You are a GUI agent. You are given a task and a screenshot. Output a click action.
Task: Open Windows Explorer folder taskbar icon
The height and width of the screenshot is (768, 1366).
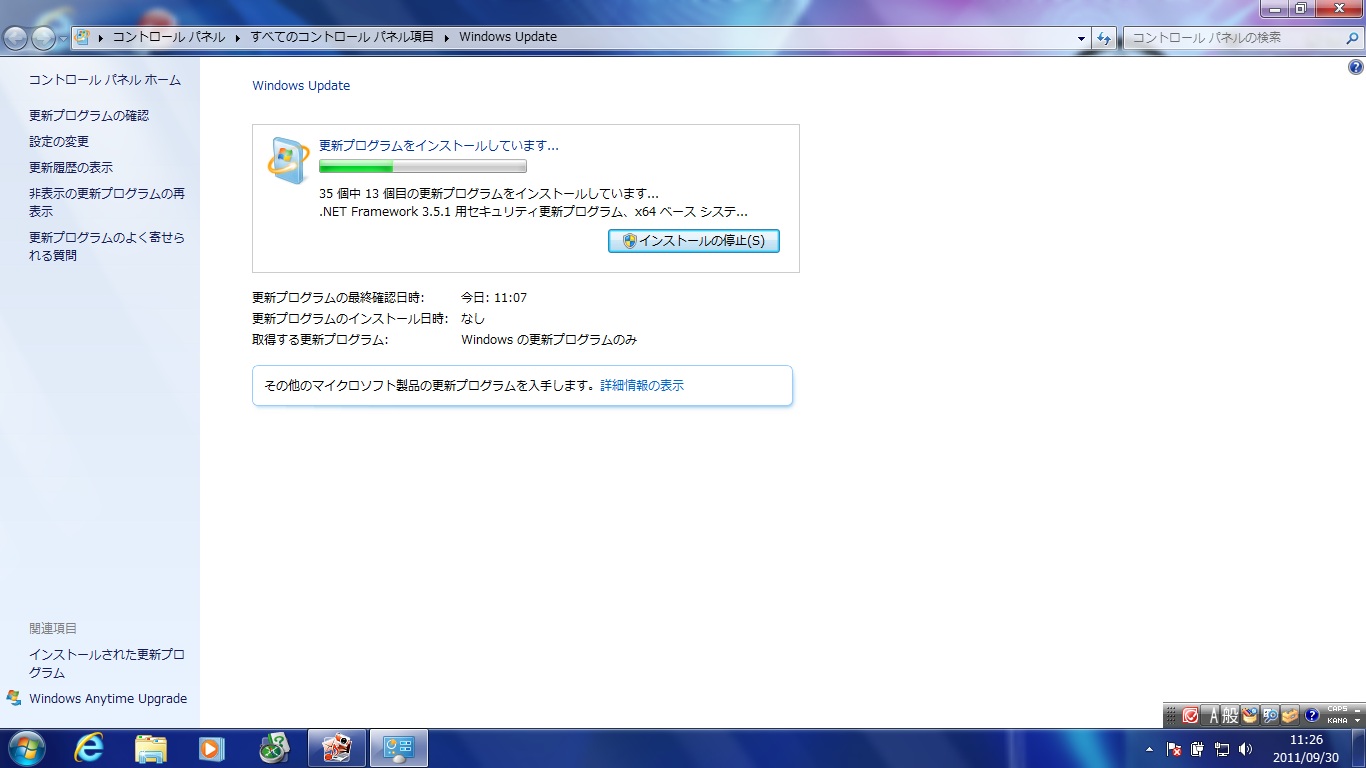[x=151, y=748]
